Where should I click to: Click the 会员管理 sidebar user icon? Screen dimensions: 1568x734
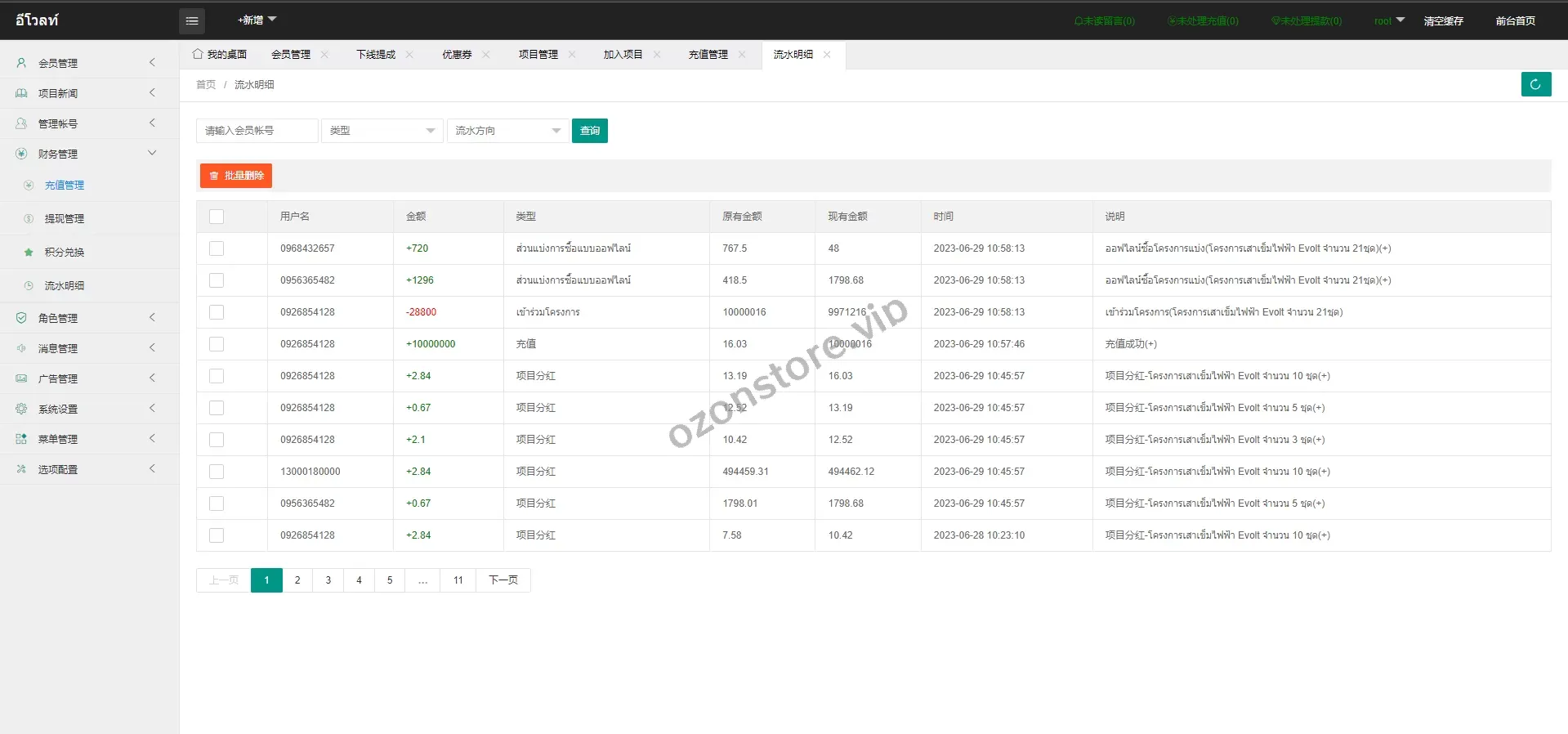coord(21,63)
